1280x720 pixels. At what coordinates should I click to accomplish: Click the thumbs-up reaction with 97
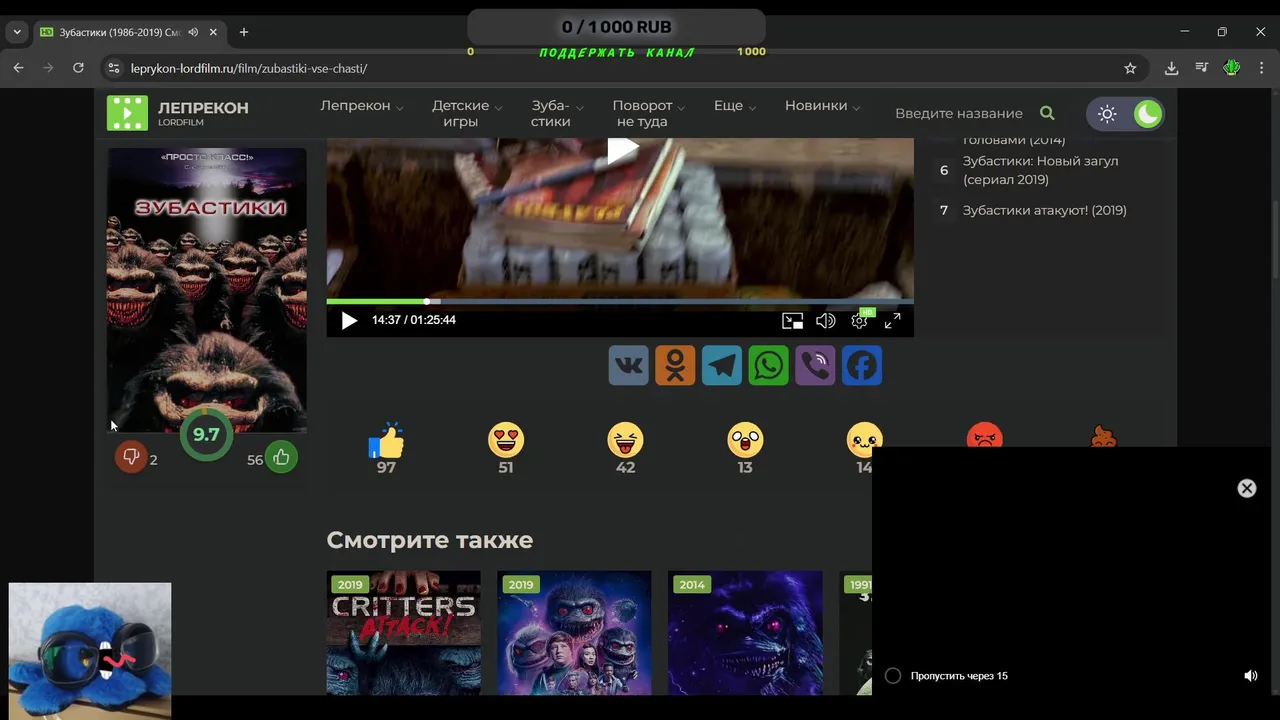[x=386, y=440]
